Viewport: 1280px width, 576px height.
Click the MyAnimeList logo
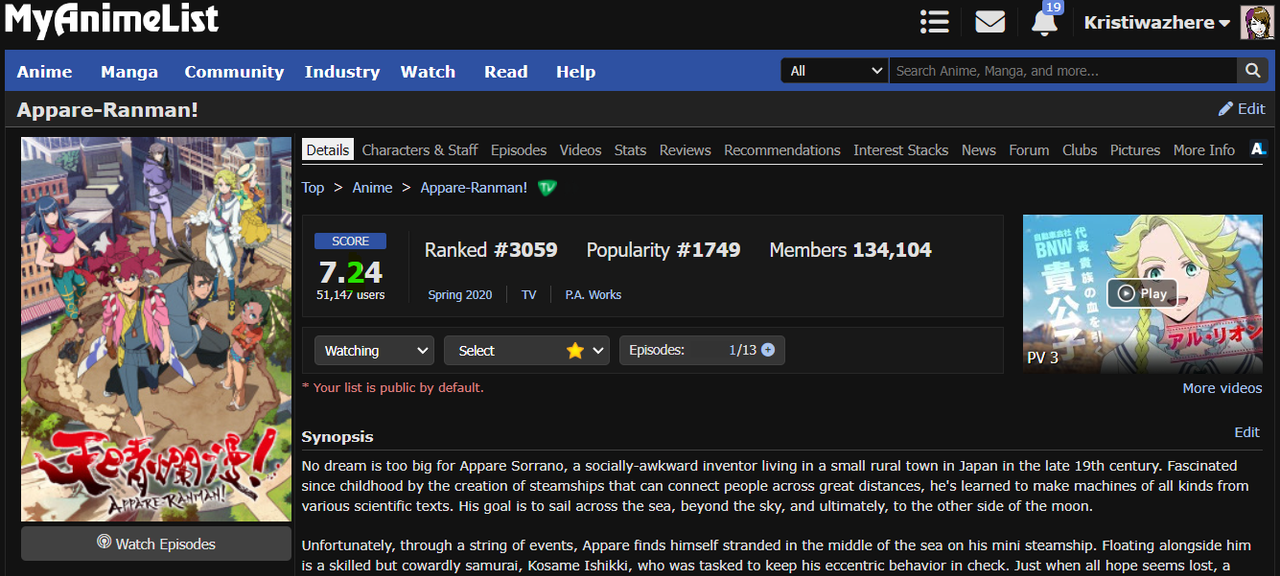(111, 21)
